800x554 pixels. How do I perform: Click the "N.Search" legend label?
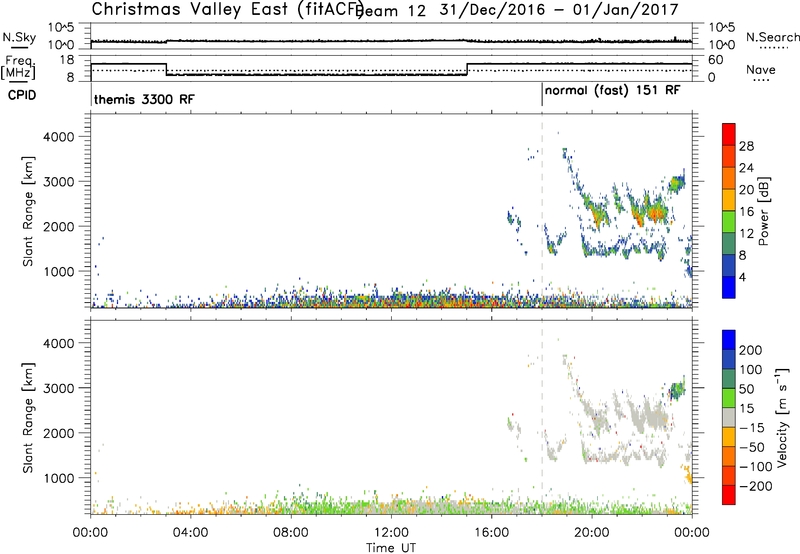pyautogui.click(x=772, y=37)
